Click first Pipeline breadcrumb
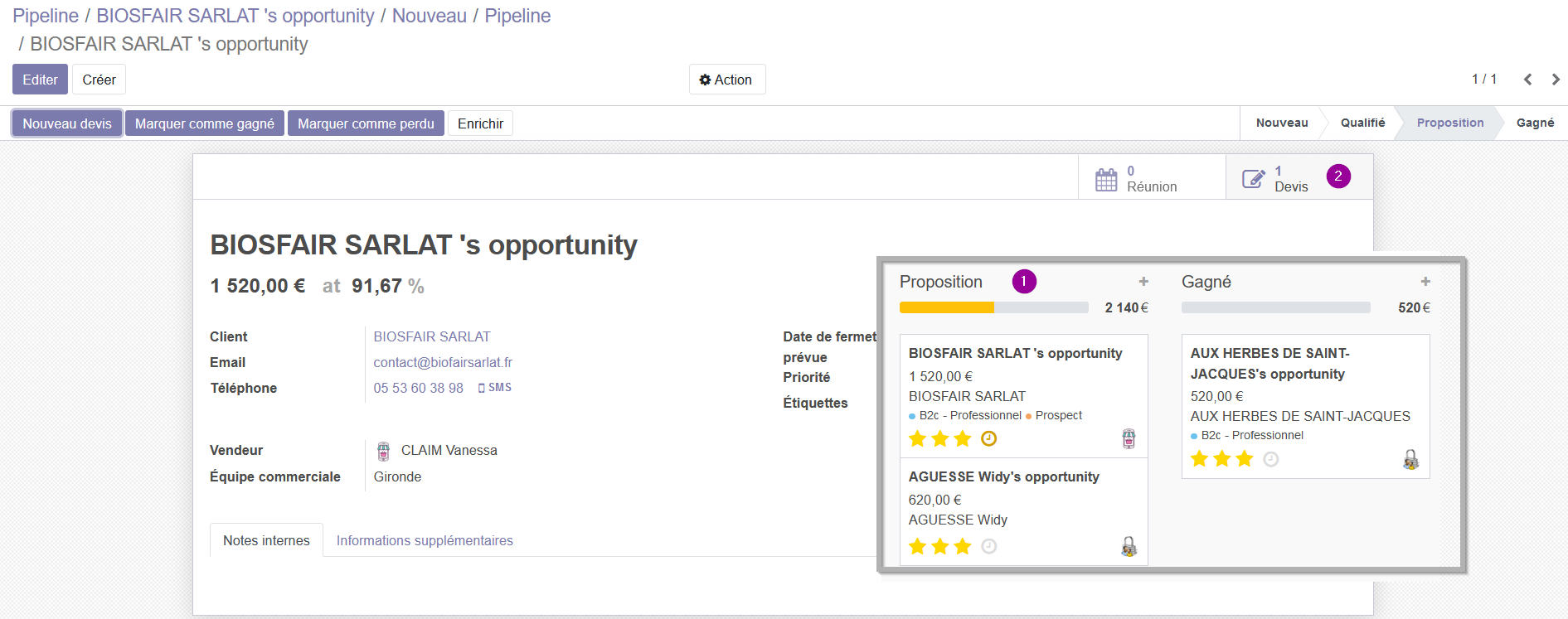The height and width of the screenshot is (619, 1568). [46, 16]
